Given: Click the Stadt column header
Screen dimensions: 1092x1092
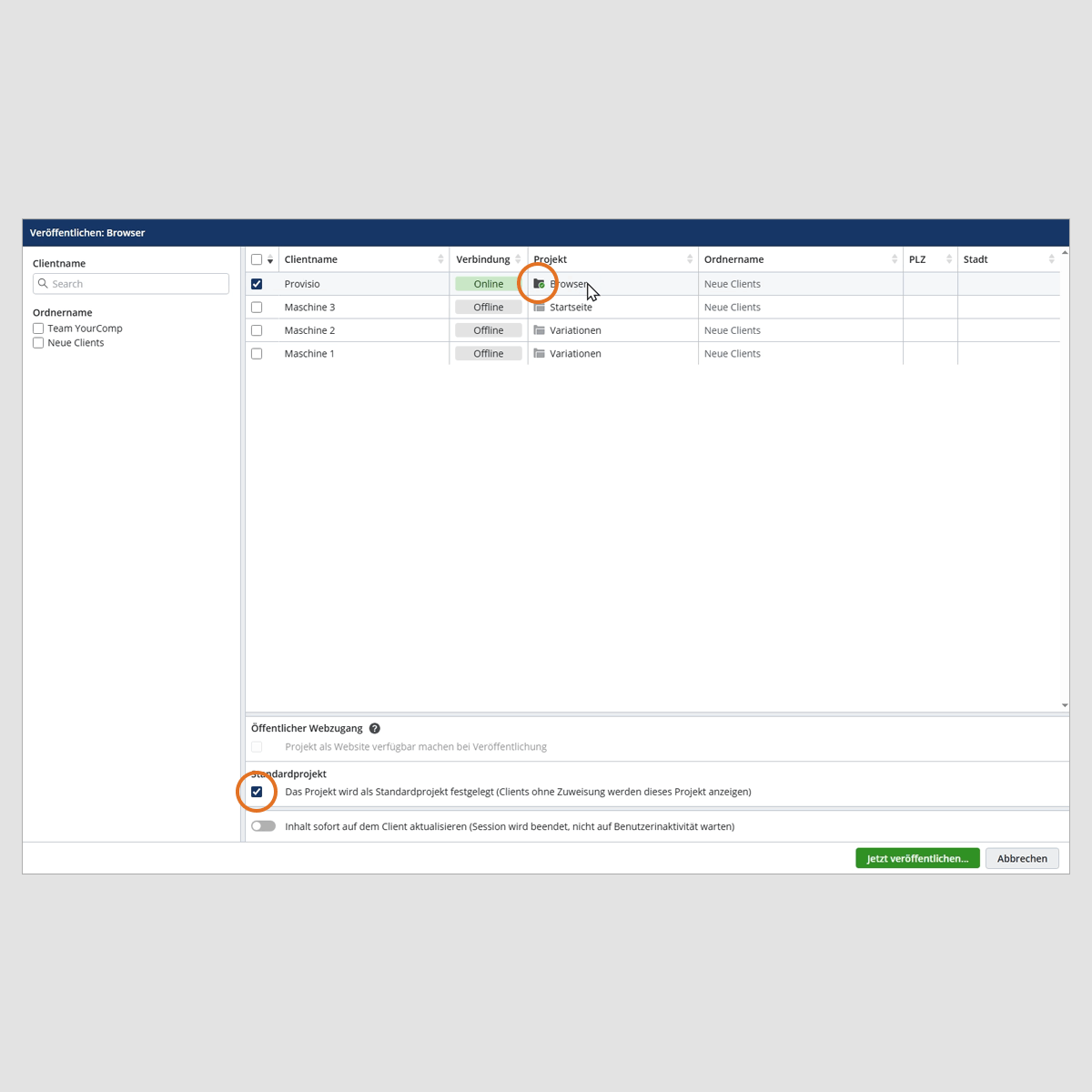Looking at the screenshot, I should [976, 259].
